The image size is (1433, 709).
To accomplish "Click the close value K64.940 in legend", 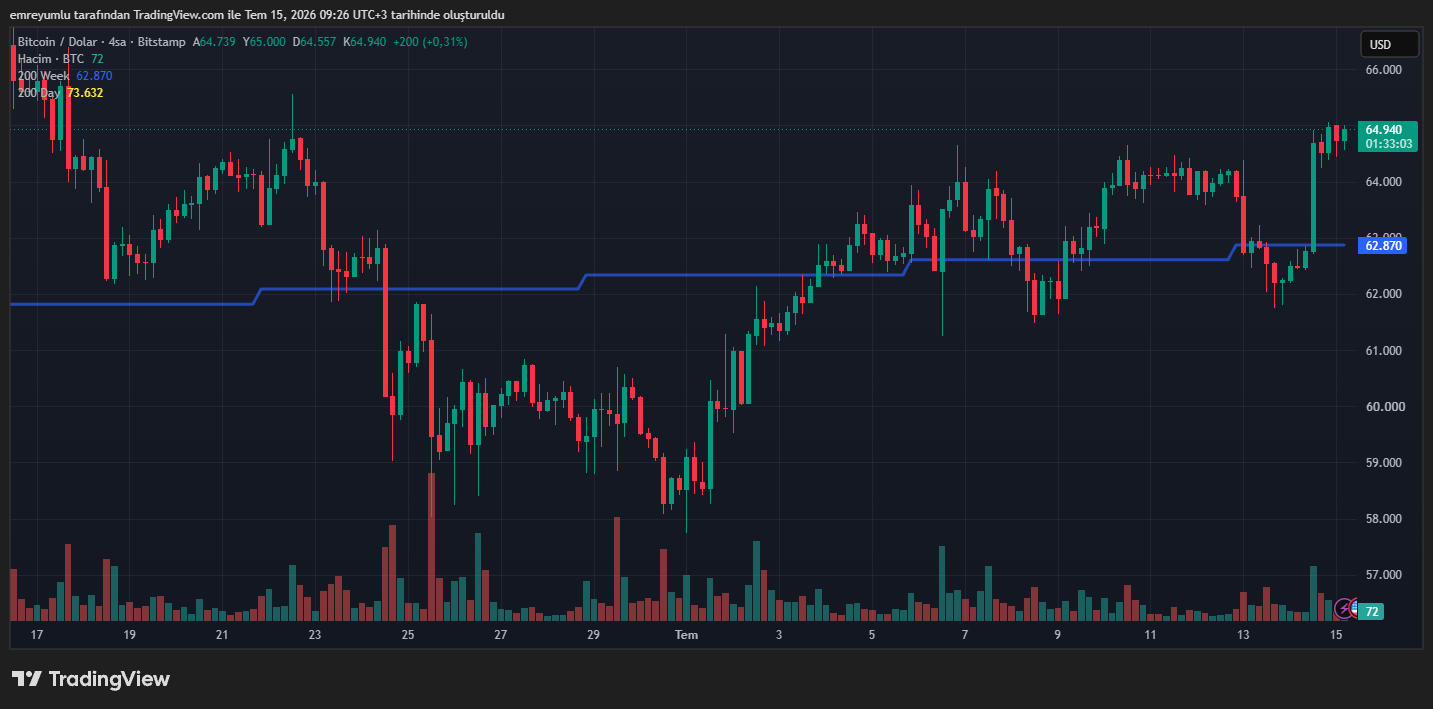I will click(364, 42).
